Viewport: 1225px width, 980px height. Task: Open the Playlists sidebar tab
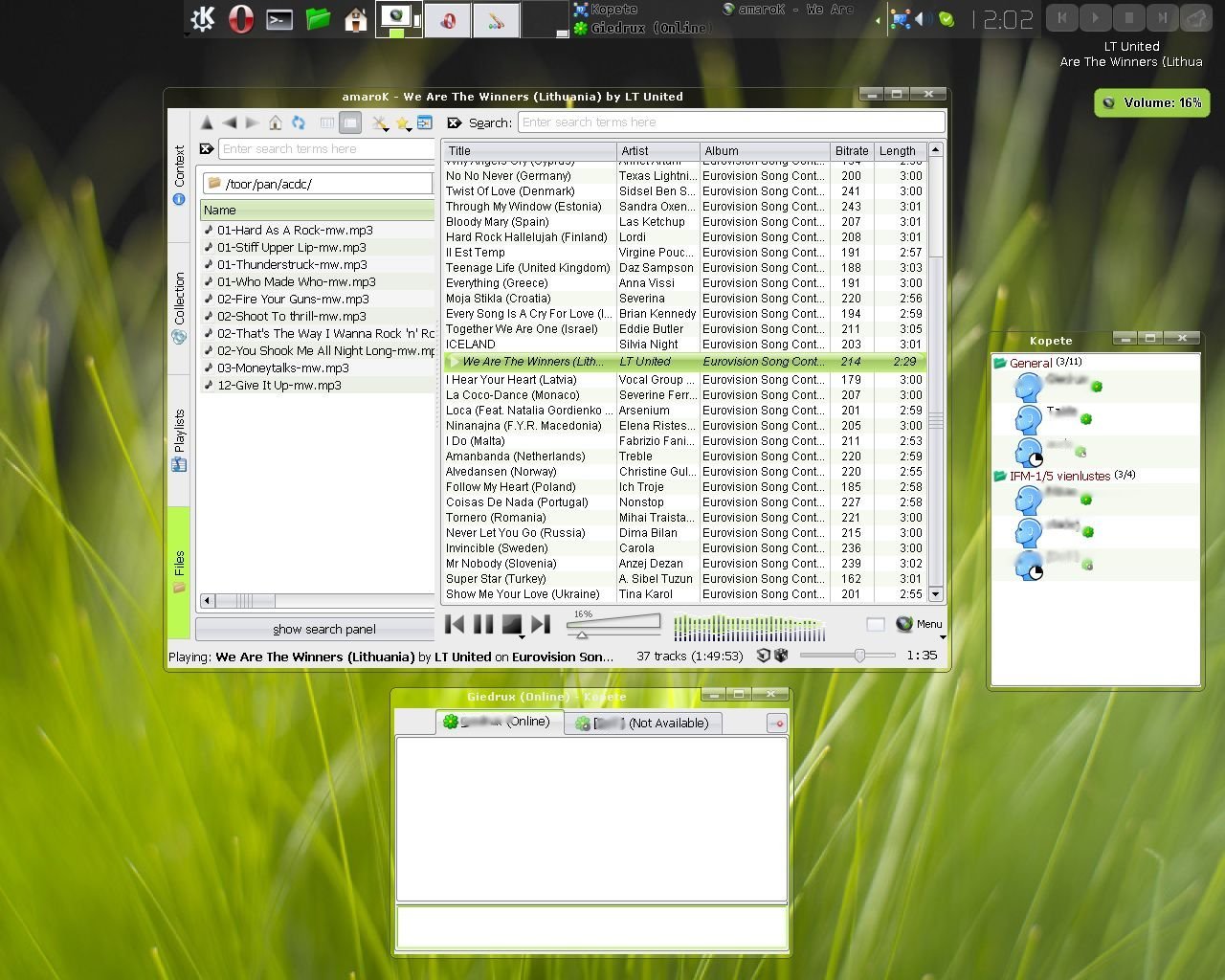pos(179,439)
